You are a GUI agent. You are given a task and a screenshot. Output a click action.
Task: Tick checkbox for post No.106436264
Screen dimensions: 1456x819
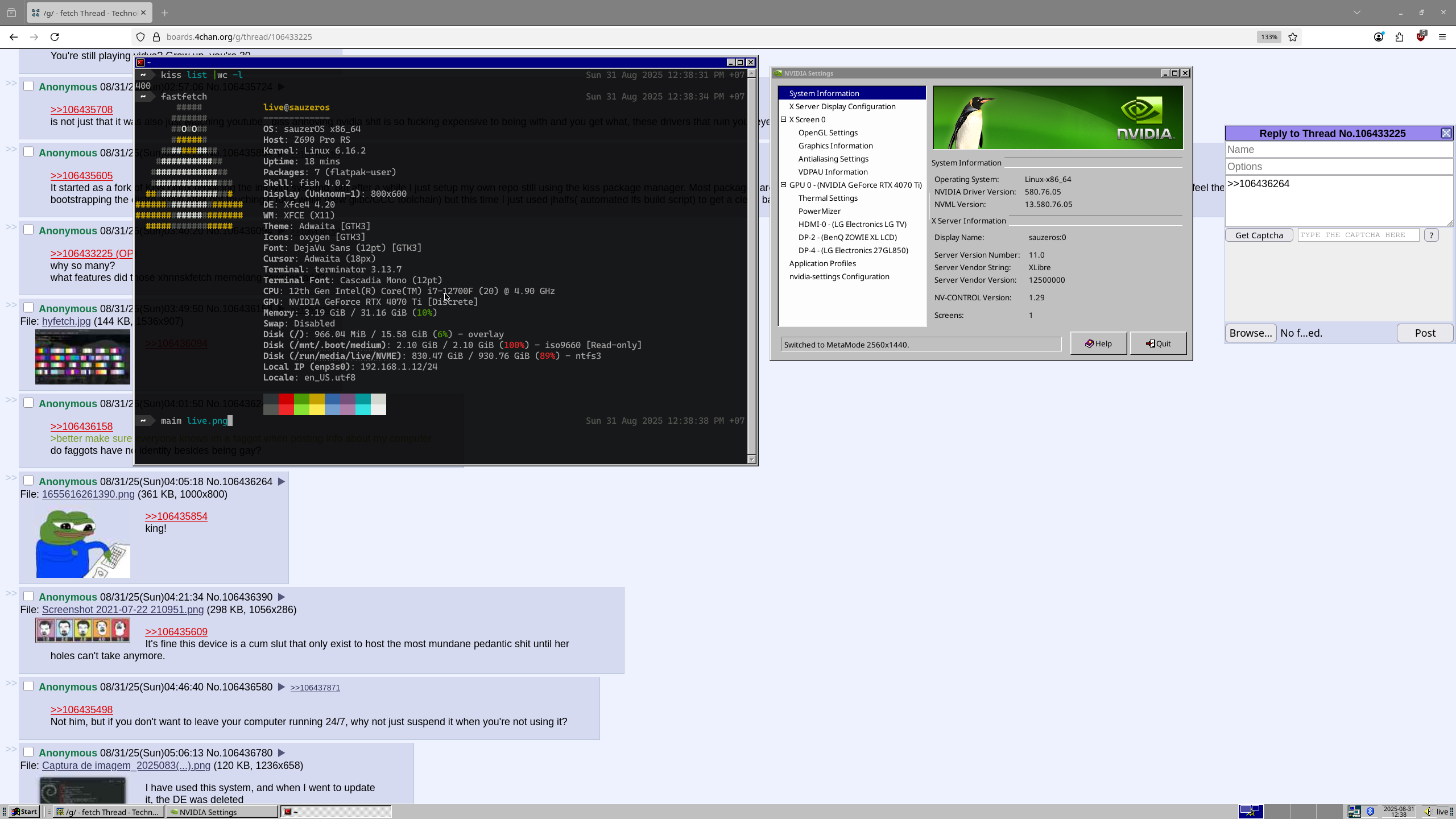pyautogui.click(x=28, y=481)
